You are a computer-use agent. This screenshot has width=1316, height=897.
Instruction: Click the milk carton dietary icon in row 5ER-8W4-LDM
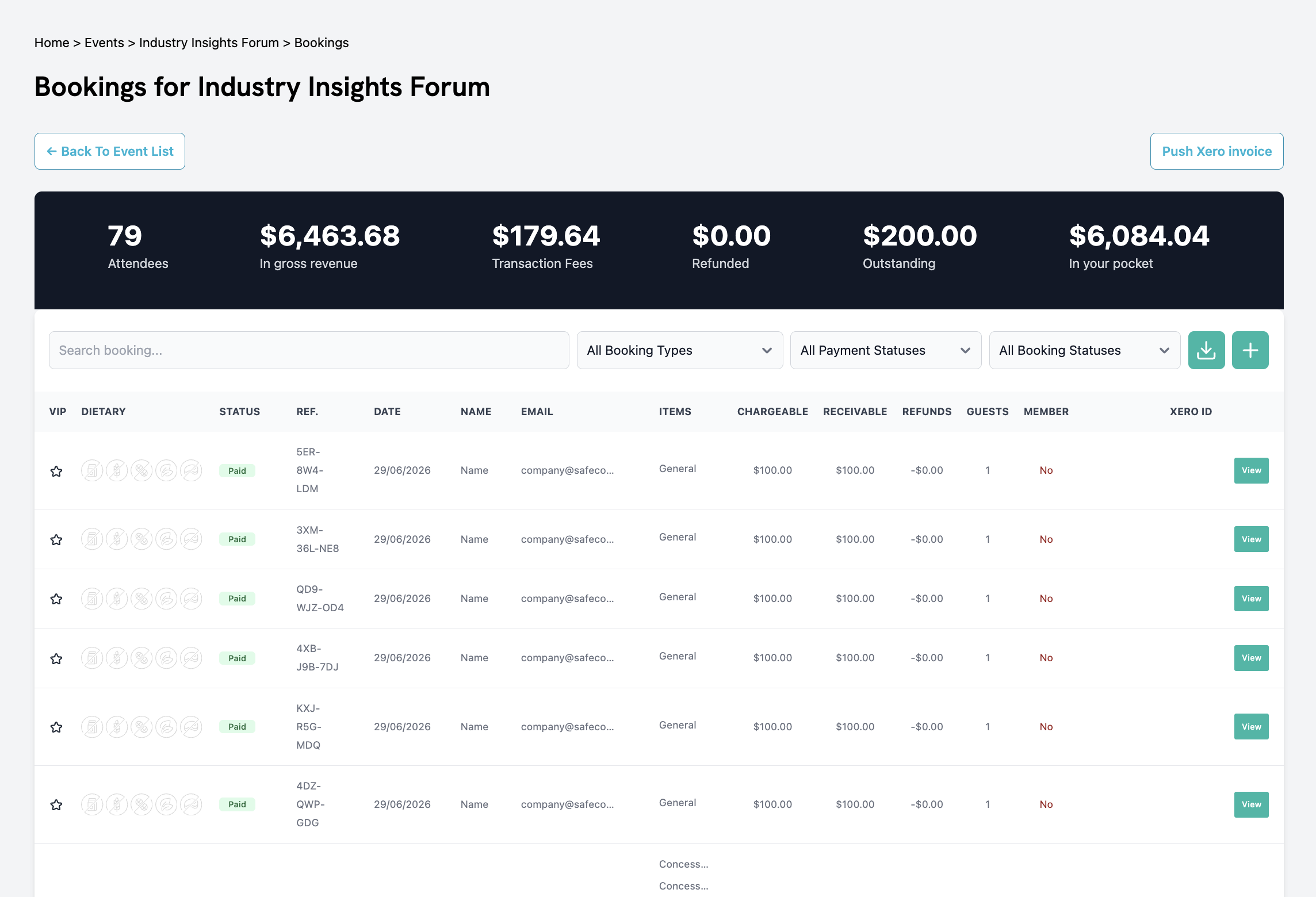click(92, 470)
